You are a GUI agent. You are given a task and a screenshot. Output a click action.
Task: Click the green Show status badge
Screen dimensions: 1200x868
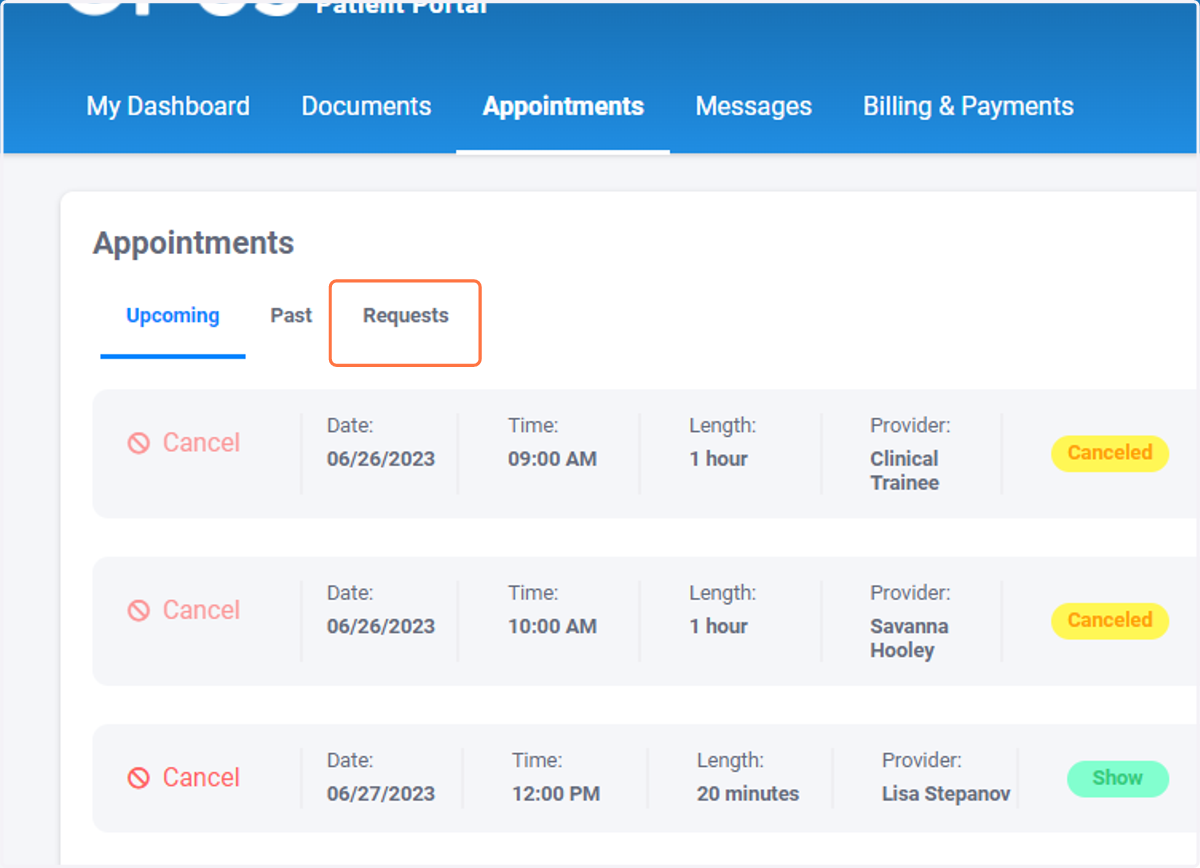(x=1118, y=778)
